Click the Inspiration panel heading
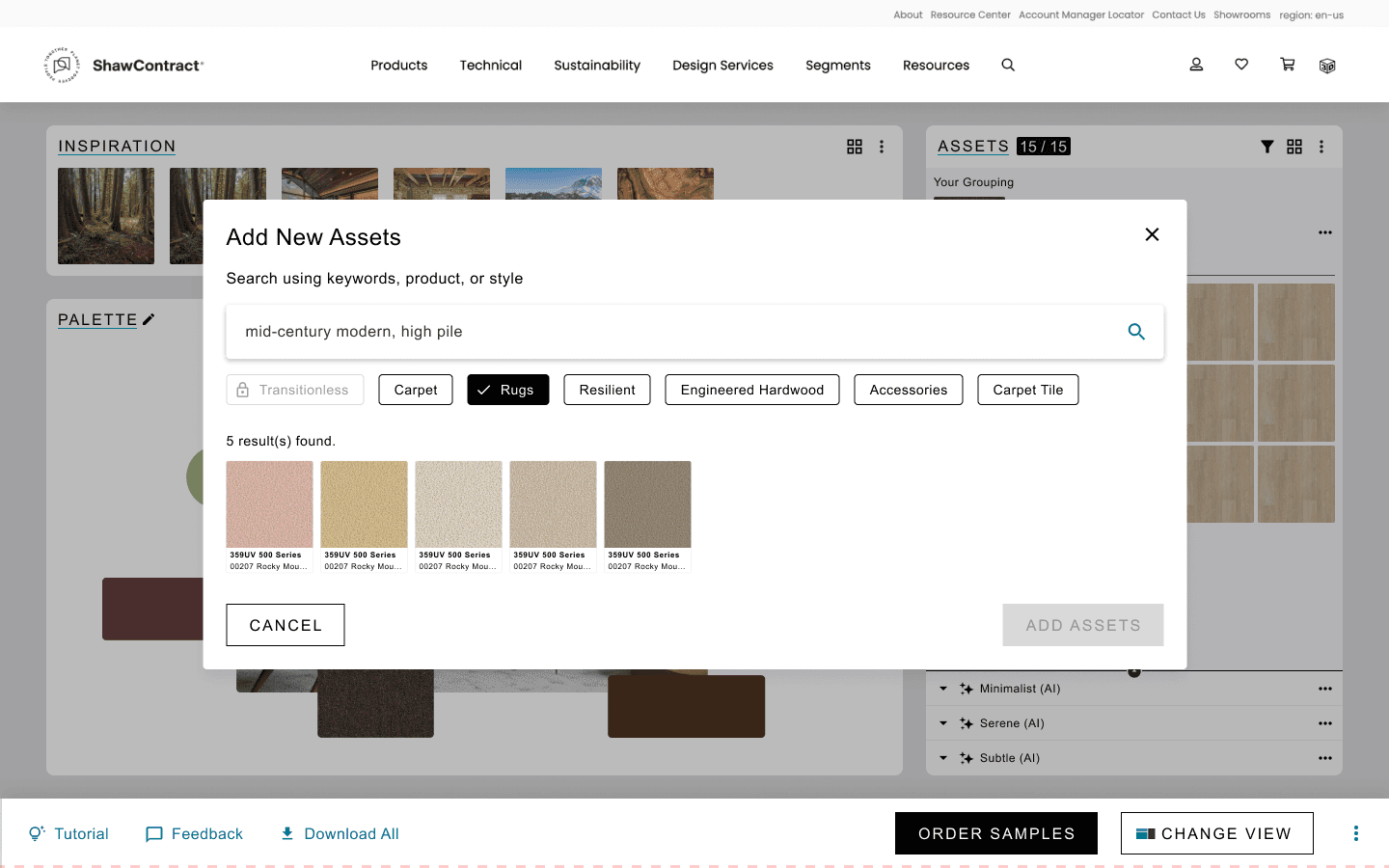 pos(117,147)
